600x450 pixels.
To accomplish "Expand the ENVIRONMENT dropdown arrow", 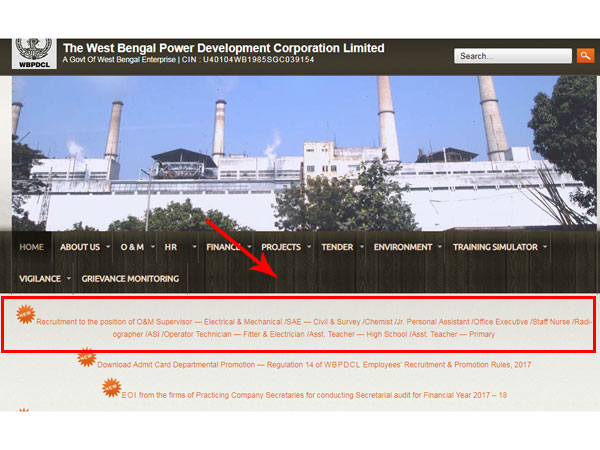I will [440, 247].
